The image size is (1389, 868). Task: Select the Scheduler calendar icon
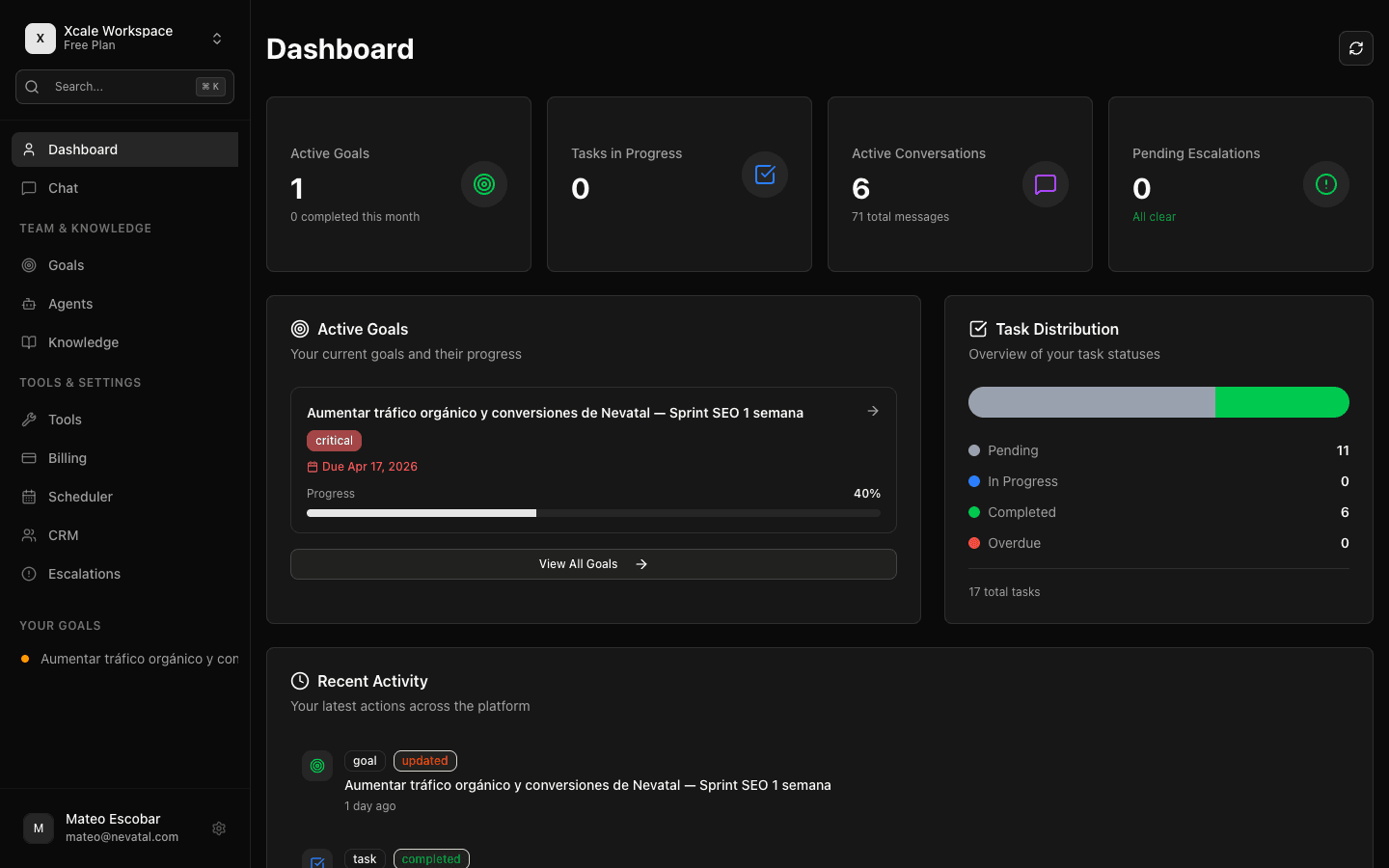point(29,497)
